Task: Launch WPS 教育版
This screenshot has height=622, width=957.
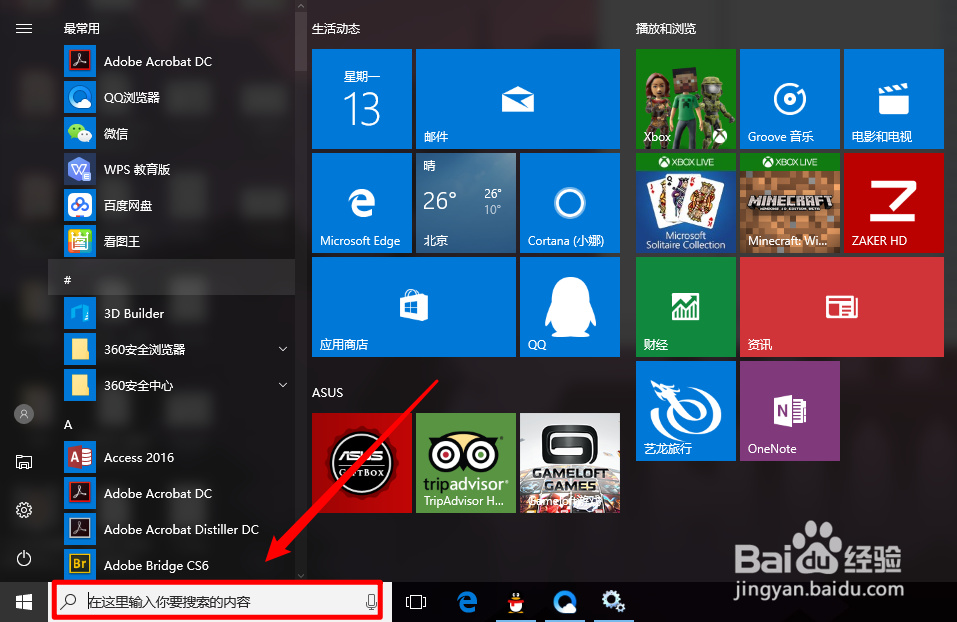Action: click(x=172, y=170)
